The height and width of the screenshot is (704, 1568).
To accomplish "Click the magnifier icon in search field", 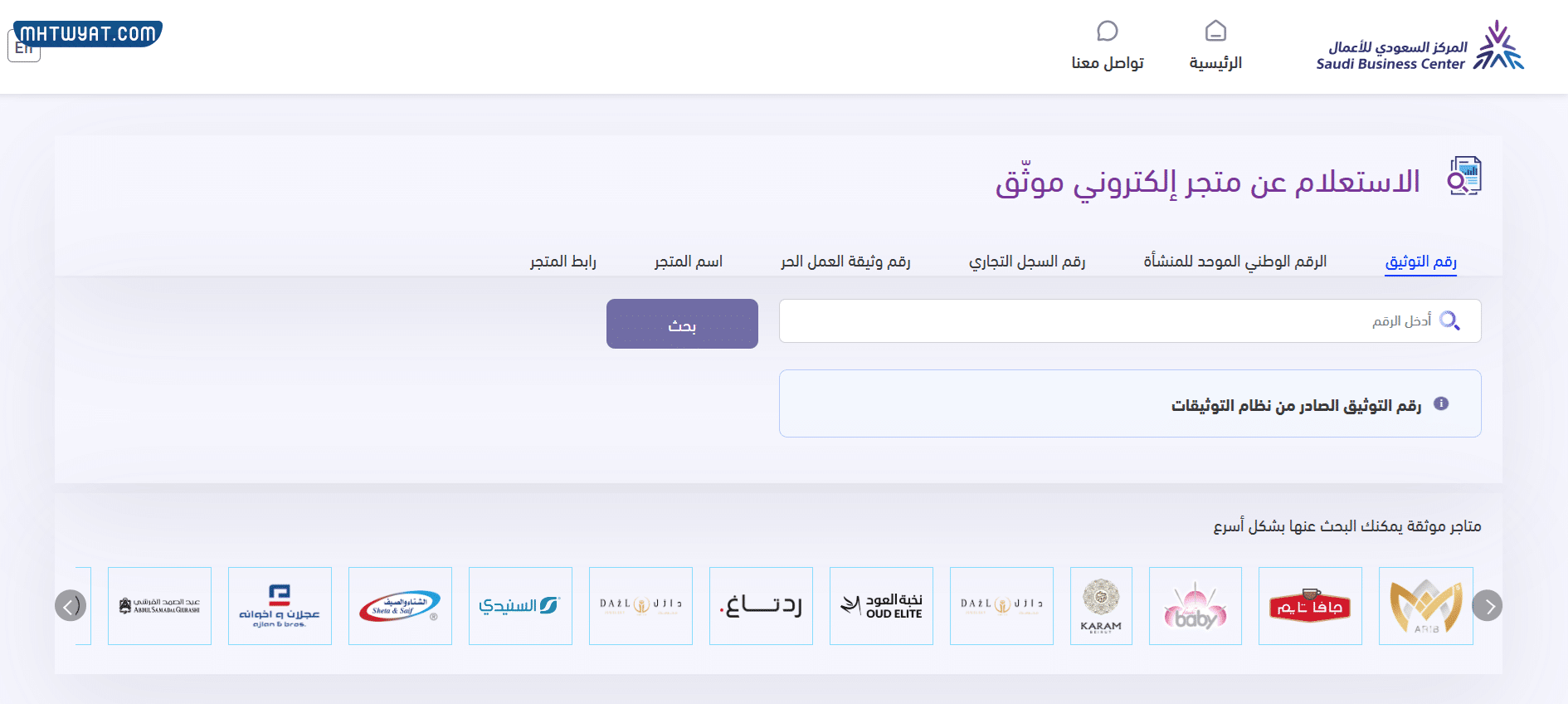I will click(1449, 320).
